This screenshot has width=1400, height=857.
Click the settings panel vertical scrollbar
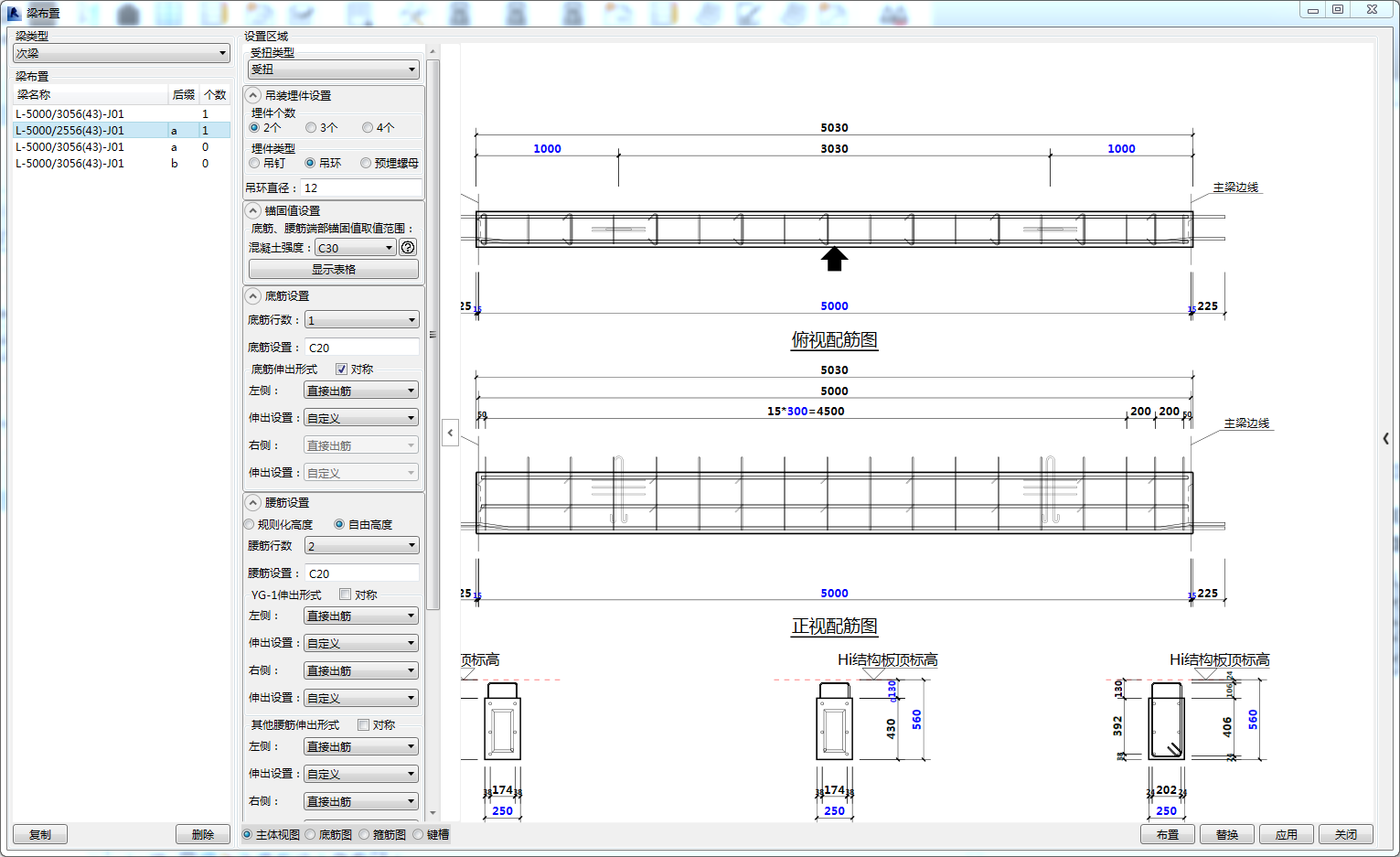(433, 334)
